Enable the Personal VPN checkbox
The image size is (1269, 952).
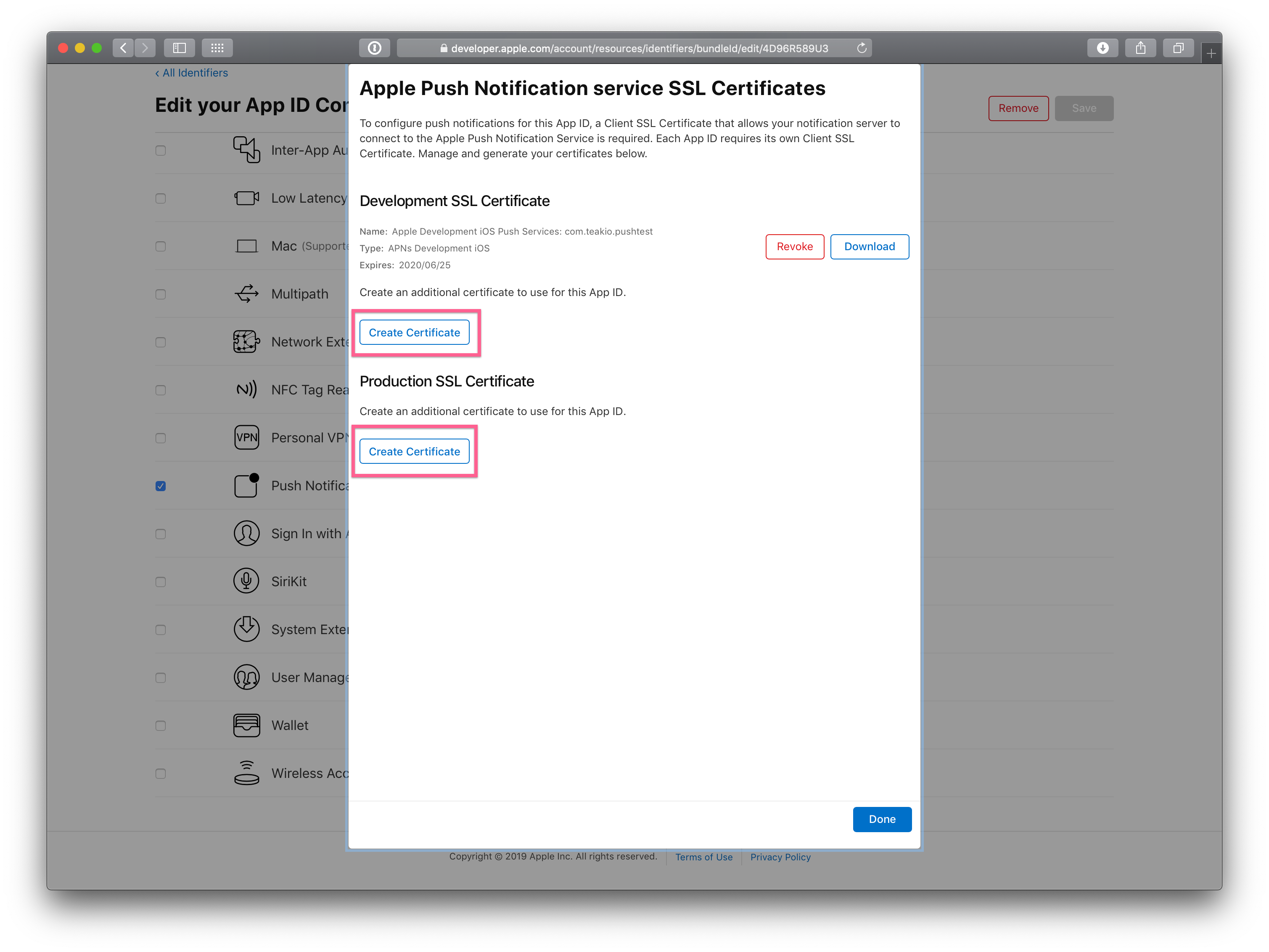tap(161, 439)
